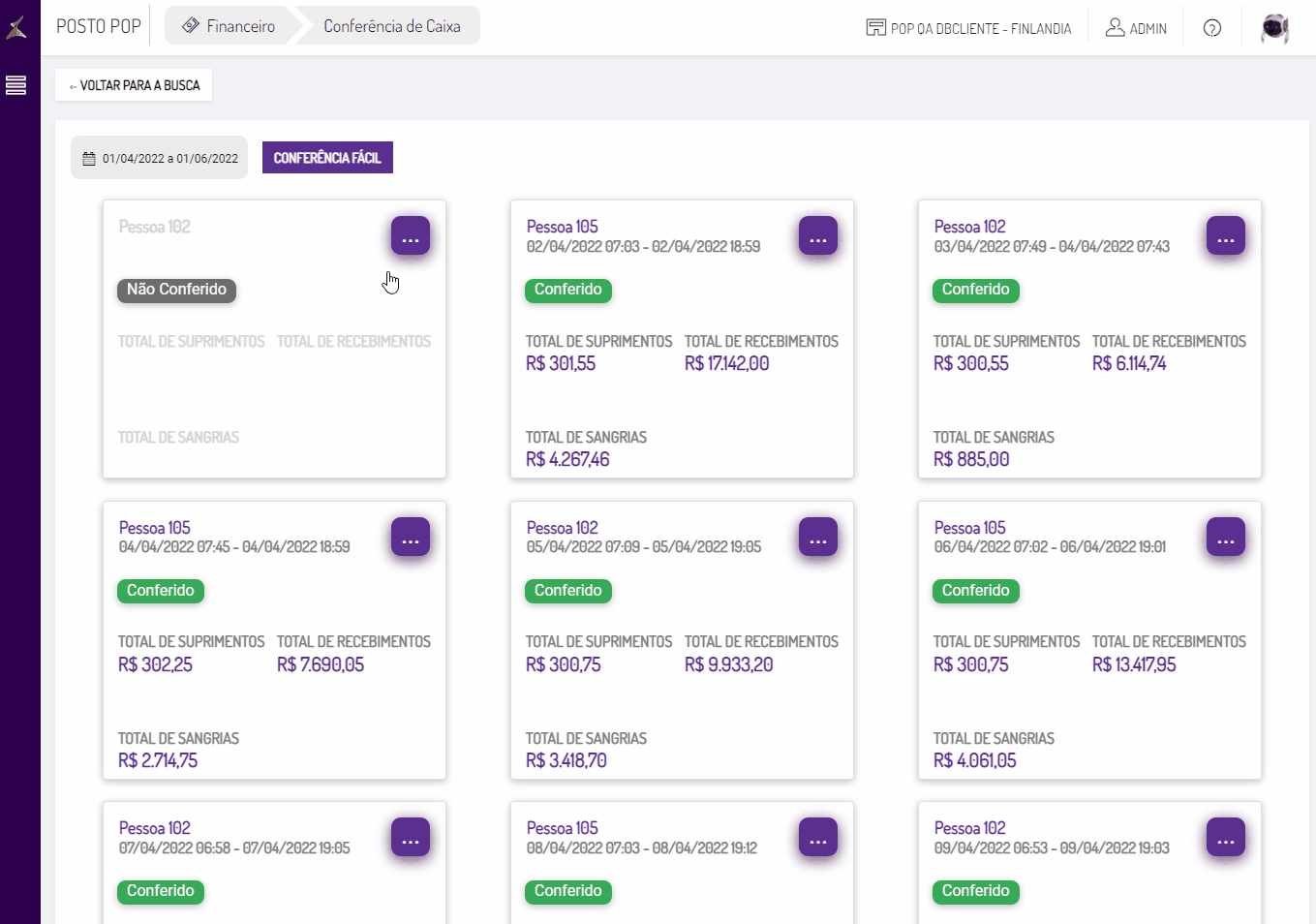Click the Posto Pop logo icon
The height and width of the screenshot is (924, 1316).
[16, 28]
